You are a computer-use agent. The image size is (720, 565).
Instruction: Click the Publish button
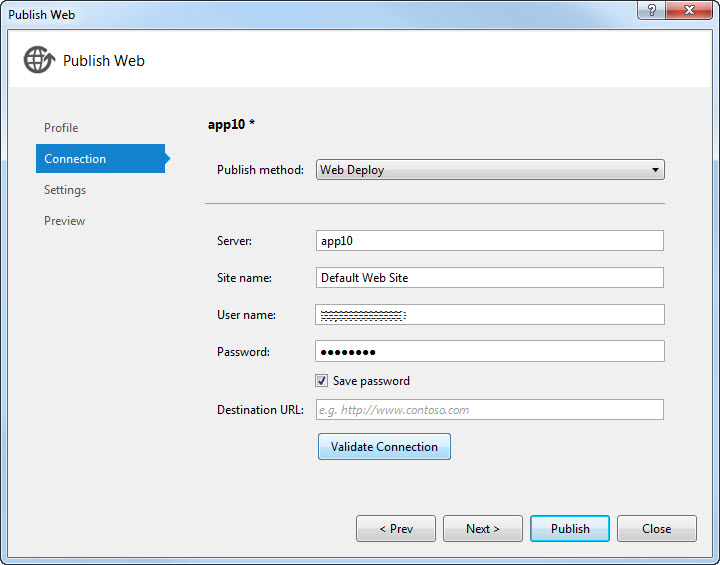point(570,529)
